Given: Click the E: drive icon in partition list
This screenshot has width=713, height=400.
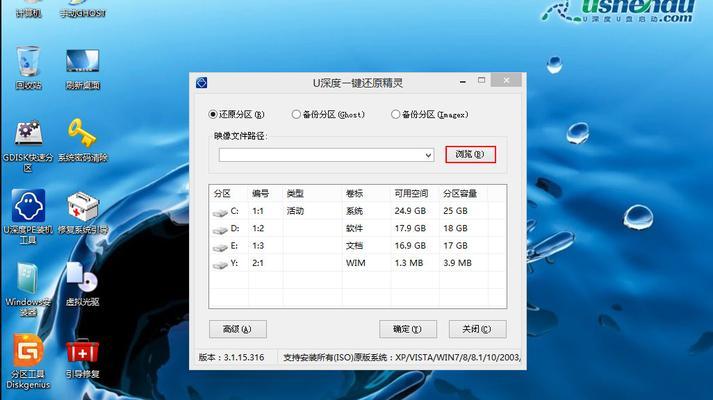Looking at the screenshot, I should [220, 247].
